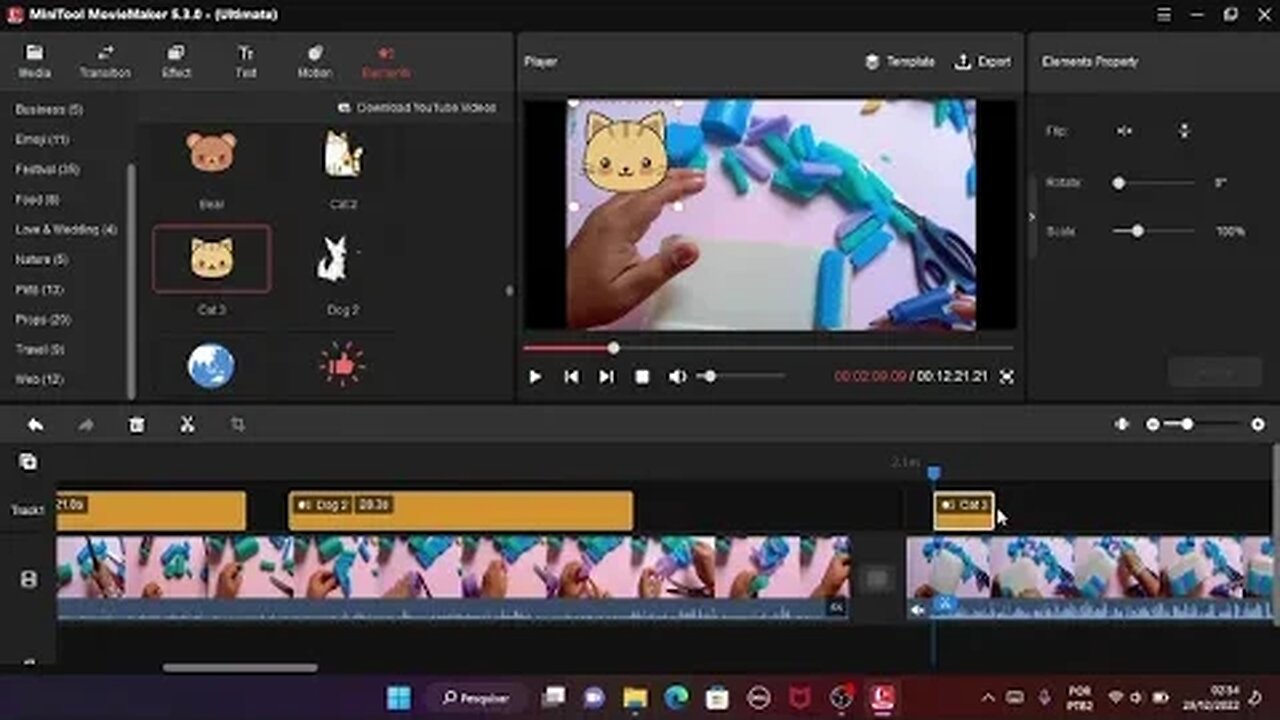Open the Motion tab
Viewport: 1280px width, 720px height.
(x=314, y=61)
